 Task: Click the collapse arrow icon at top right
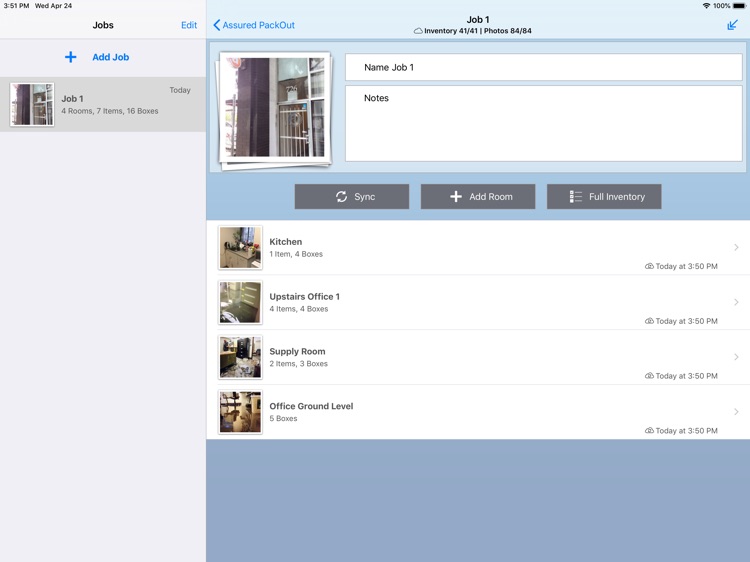click(732, 25)
